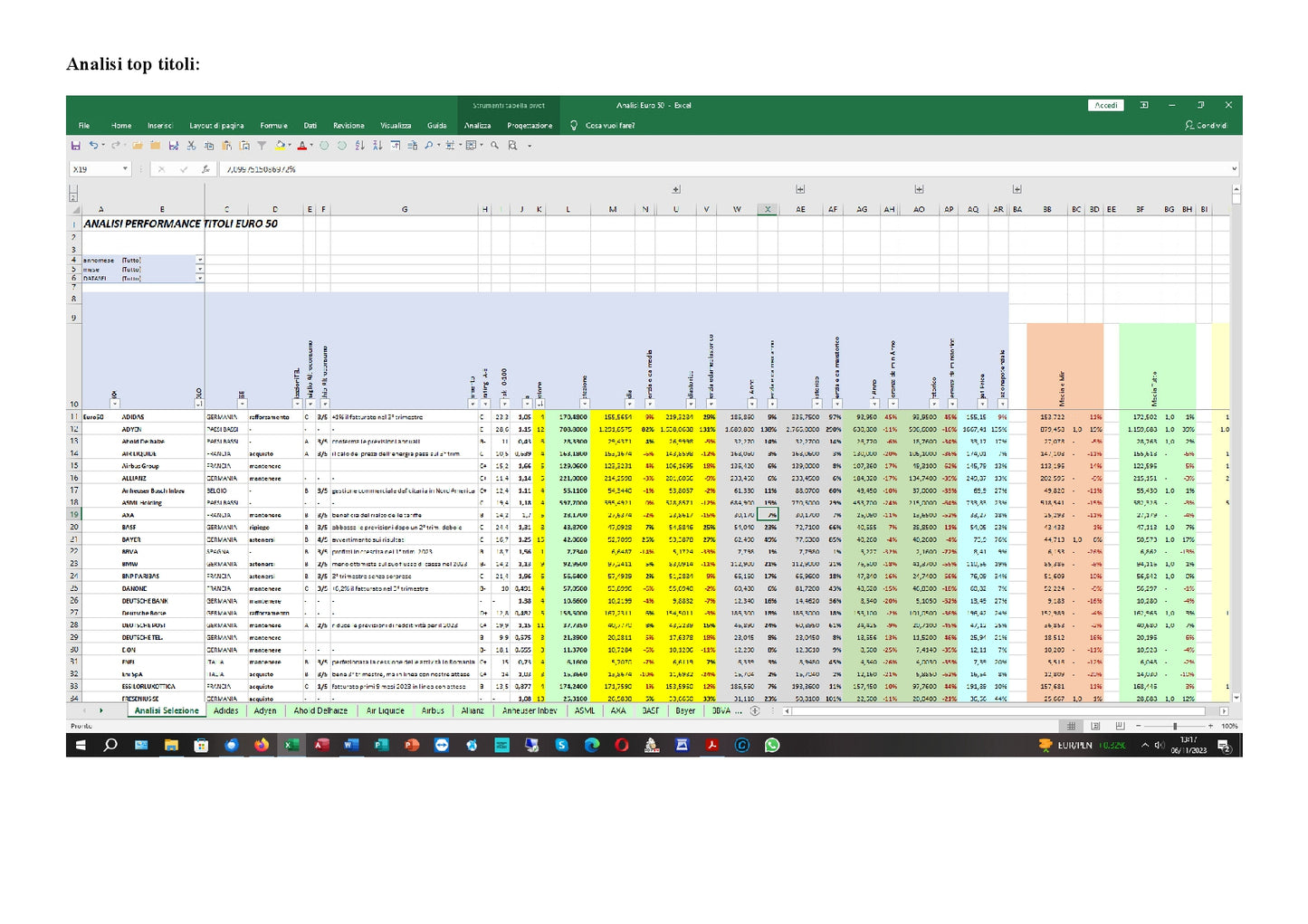
Task: Open the Name Box dropdown arrow
Action: point(125,168)
